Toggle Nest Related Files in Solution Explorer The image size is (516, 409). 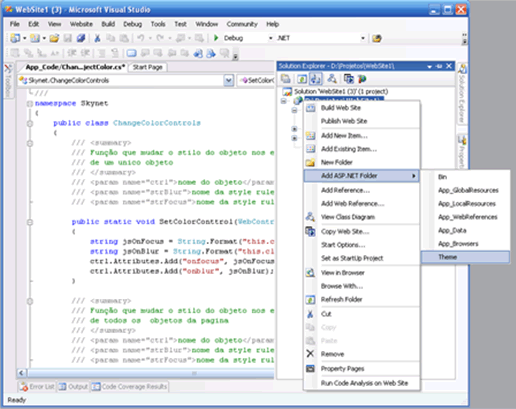315,79
